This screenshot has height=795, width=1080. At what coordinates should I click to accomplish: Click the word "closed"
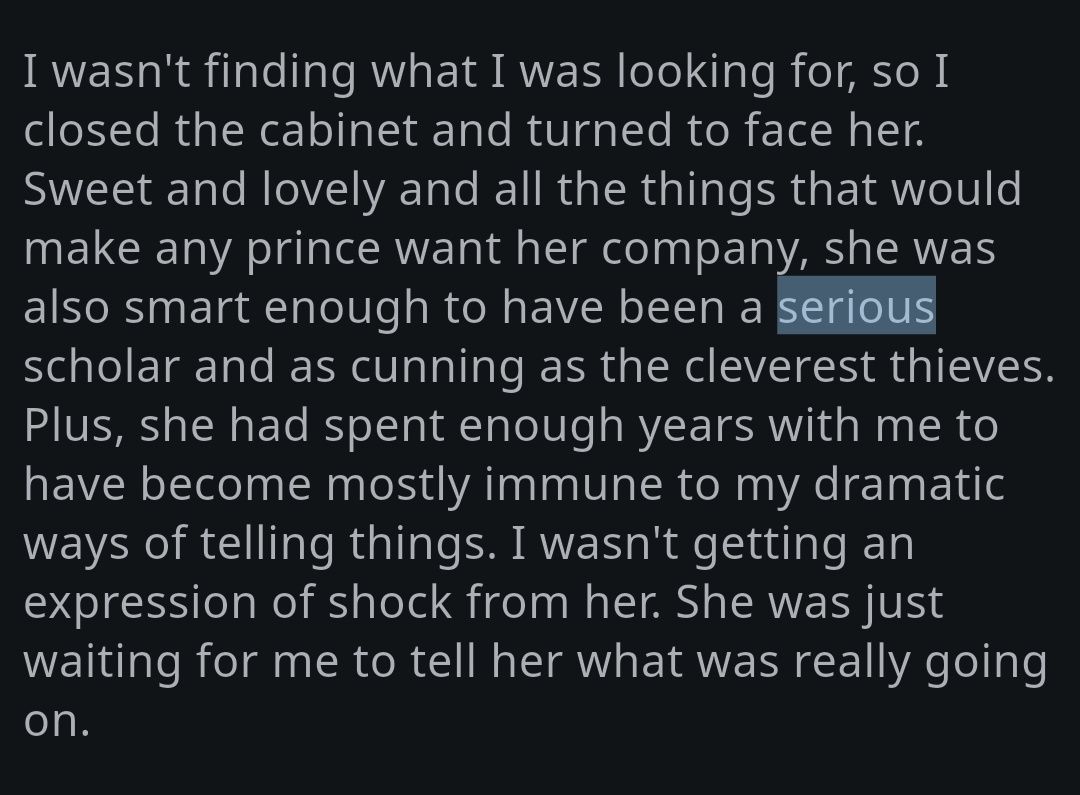[x=90, y=131]
